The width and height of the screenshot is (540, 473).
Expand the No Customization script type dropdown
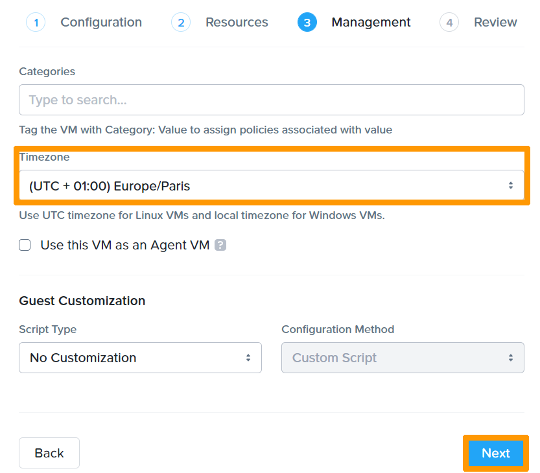tap(141, 358)
